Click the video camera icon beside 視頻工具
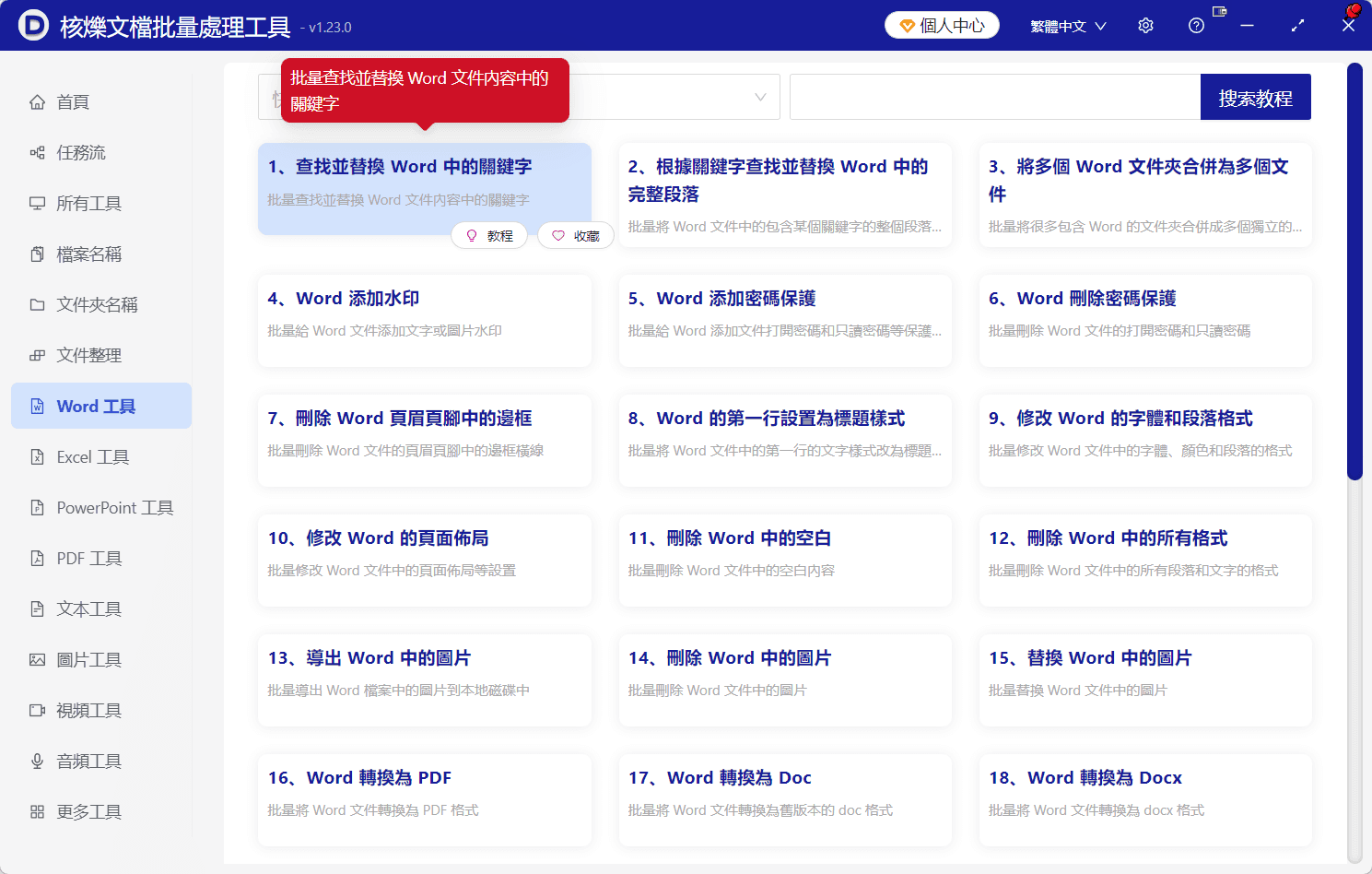Screen dimensions: 1372x874 coord(37,711)
